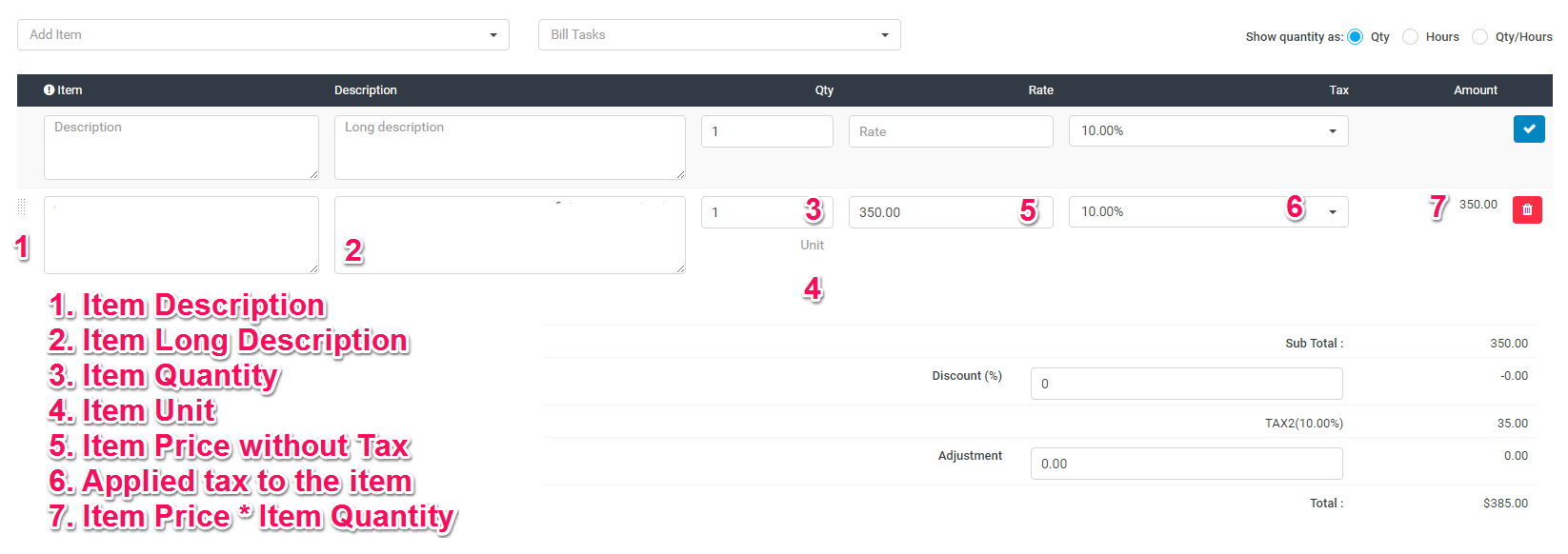Click the red trash delete-item icon

pos(1526,210)
